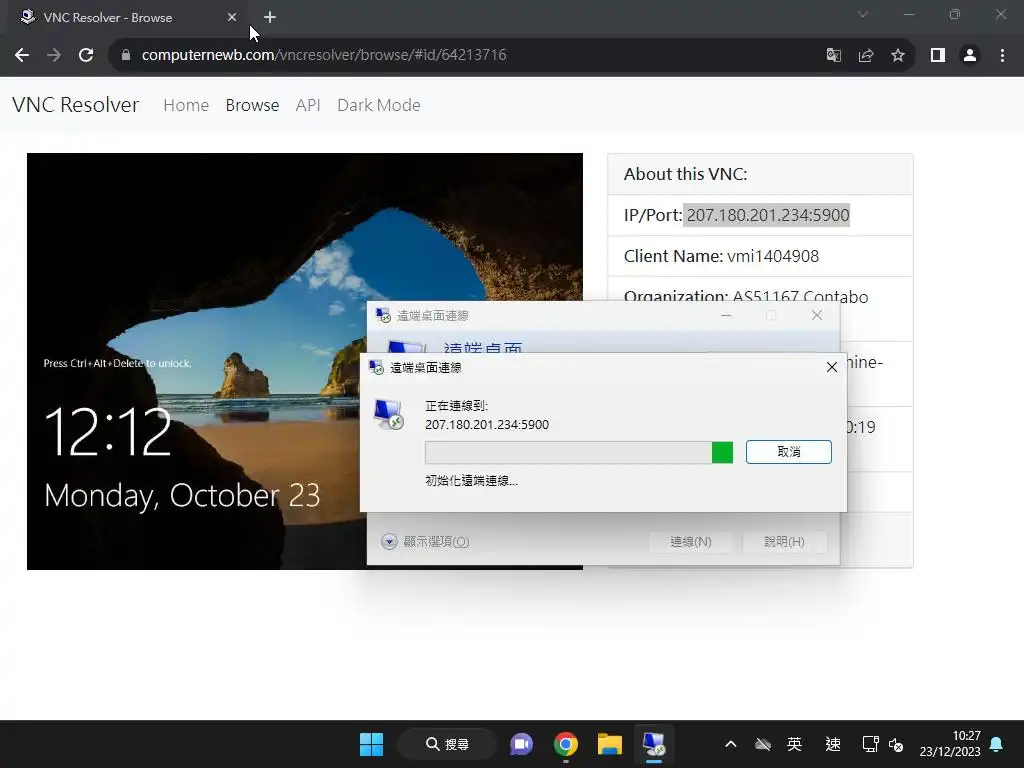Viewport: 1024px width, 768px height.
Task: Open the notification bell icon
Action: [x=997, y=744]
